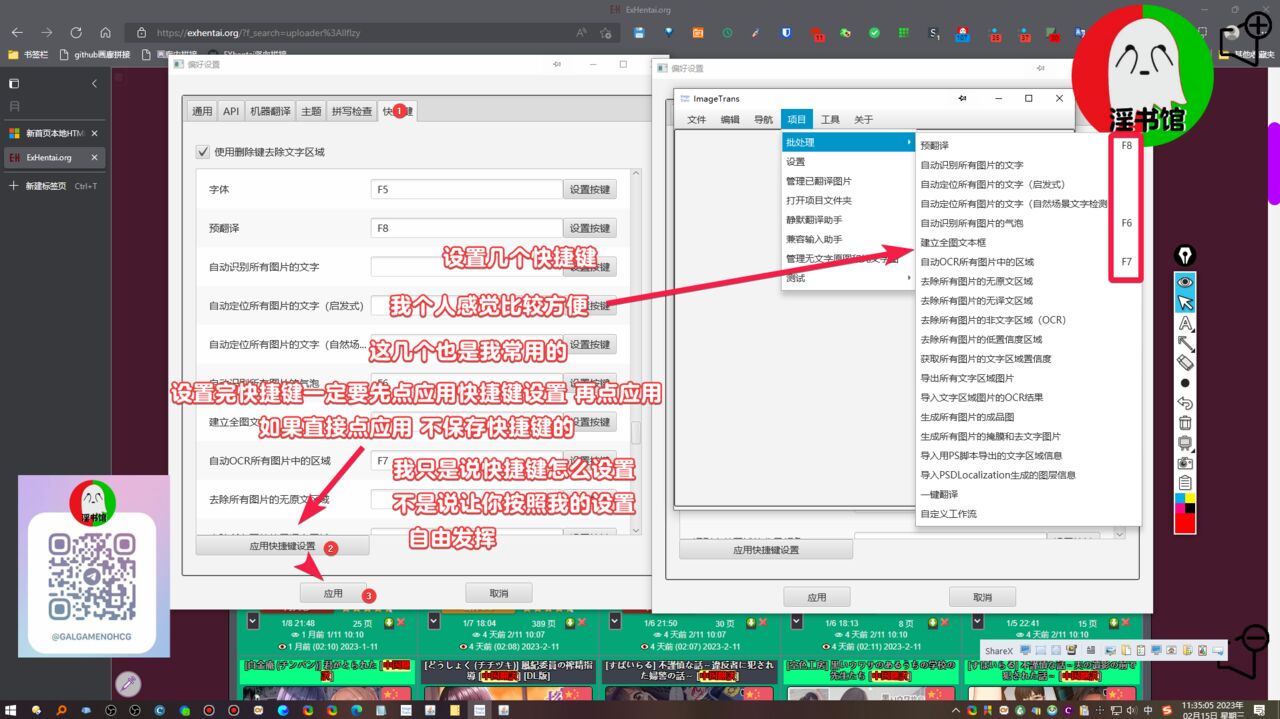The height and width of the screenshot is (719, 1280).
Task: Click the 预翻译 shortcut input field showing F8
Action: (466, 228)
